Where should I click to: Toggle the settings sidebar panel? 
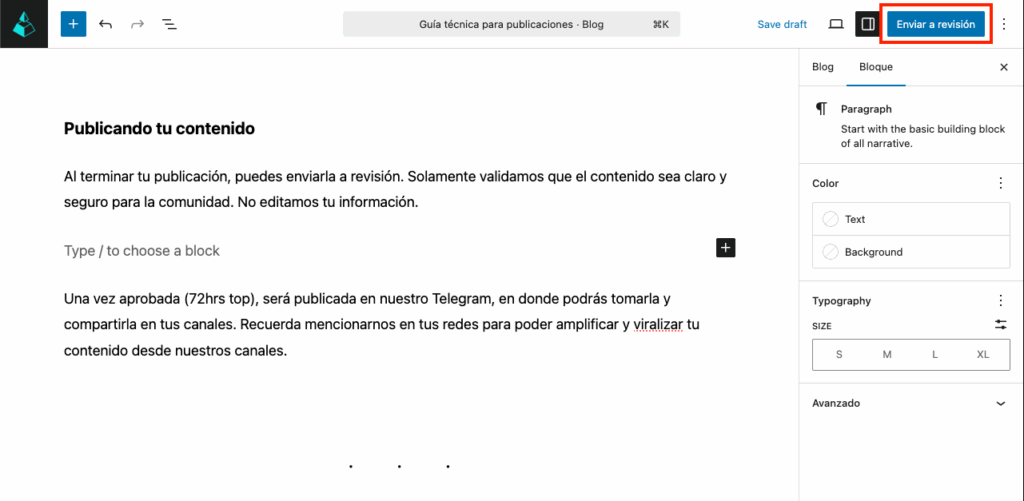pyautogui.click(x=867, y=24)
